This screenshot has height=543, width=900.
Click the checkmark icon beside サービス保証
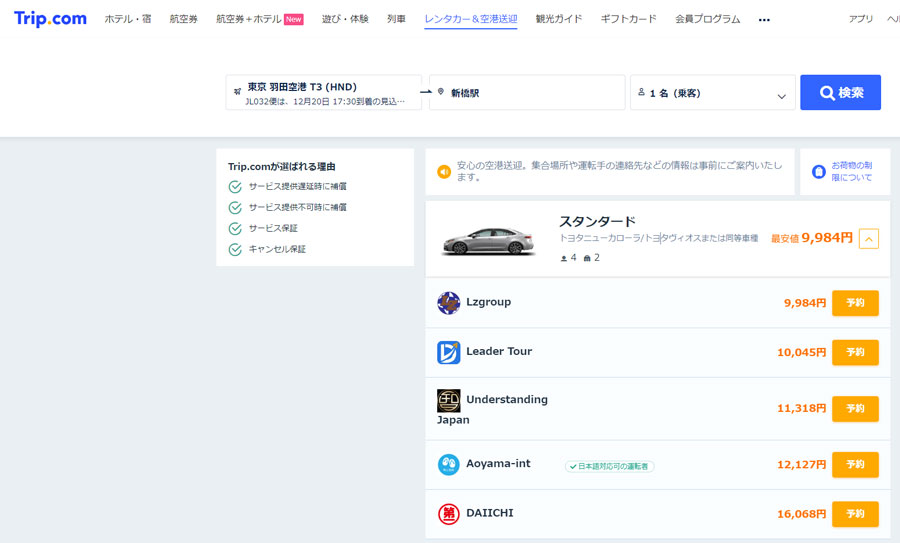click(x=235, y=228)
